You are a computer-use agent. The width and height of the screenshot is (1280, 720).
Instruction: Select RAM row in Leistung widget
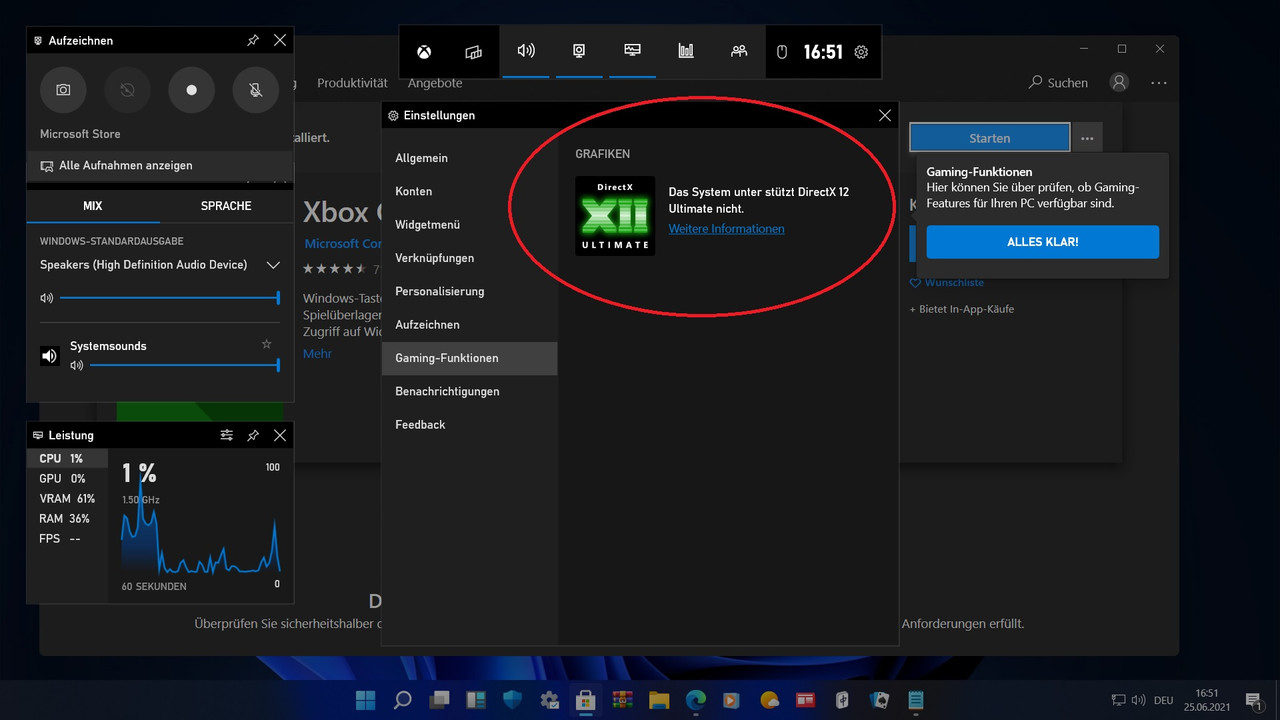[67, 519]
